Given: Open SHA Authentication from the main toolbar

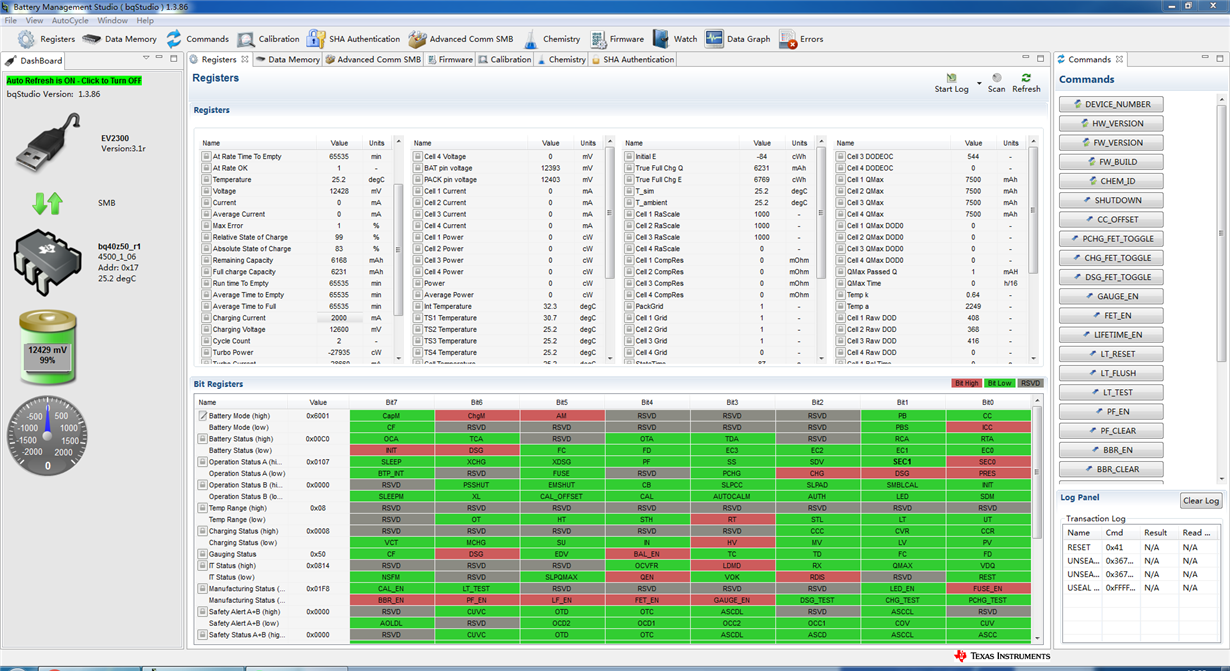Looking at the screenshot, I should 353,39.
